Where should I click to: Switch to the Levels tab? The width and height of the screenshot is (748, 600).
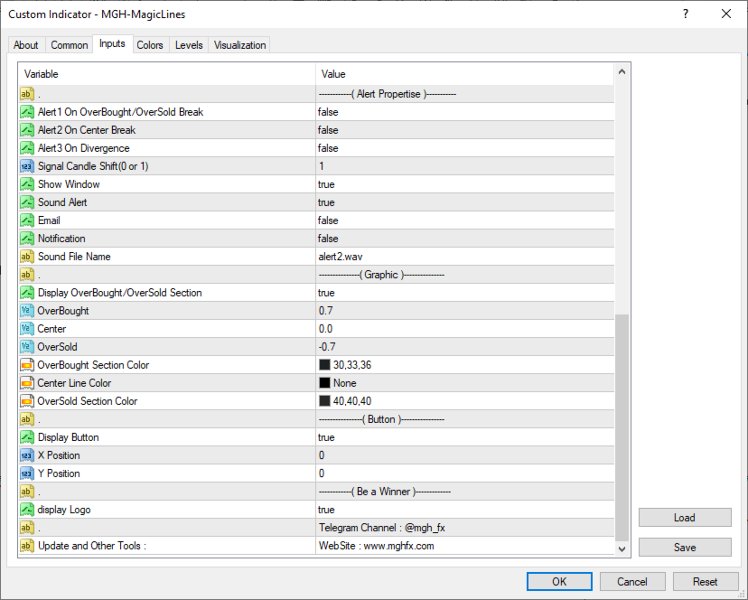189,45
